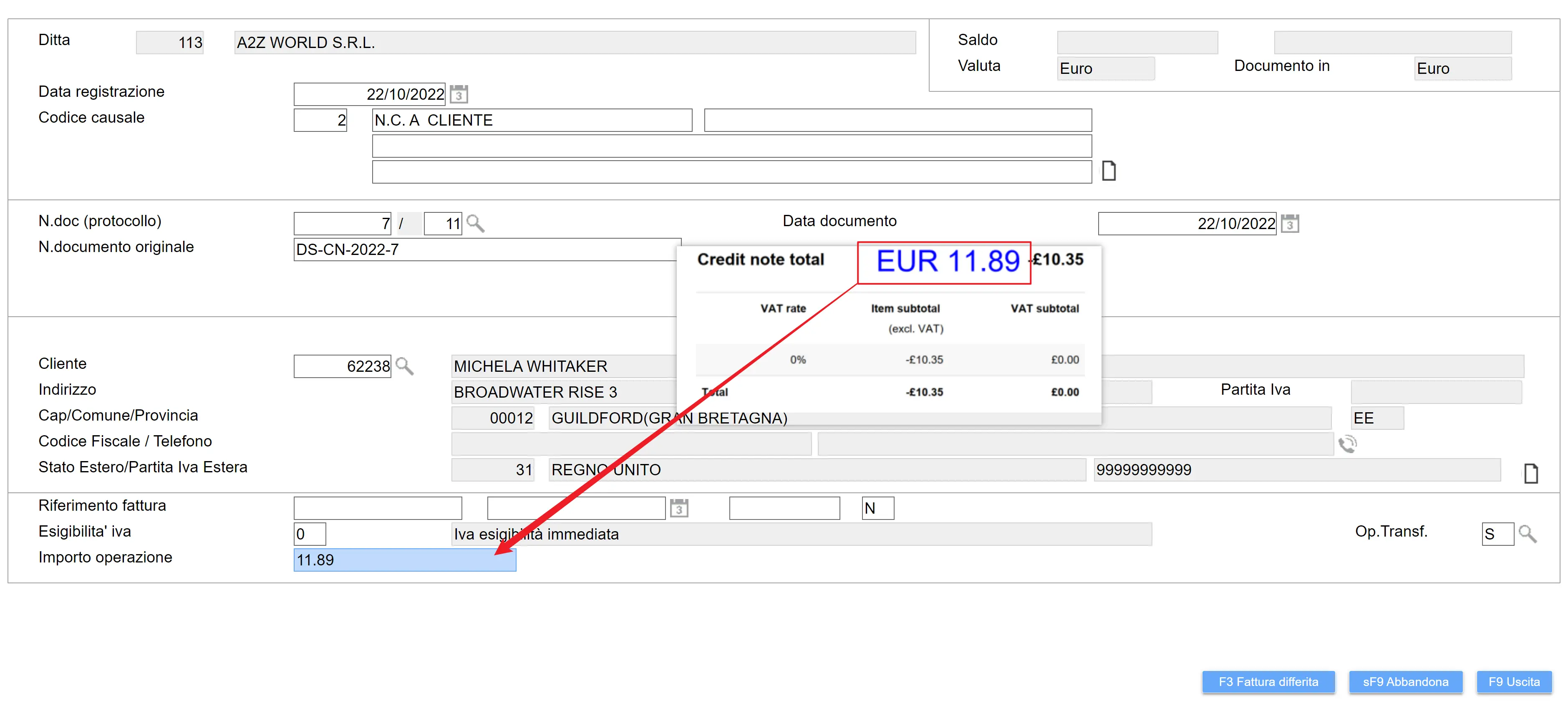Open calendar for Data registrazione
This screenshot has width=1568, height=701.
click(459, 94)
